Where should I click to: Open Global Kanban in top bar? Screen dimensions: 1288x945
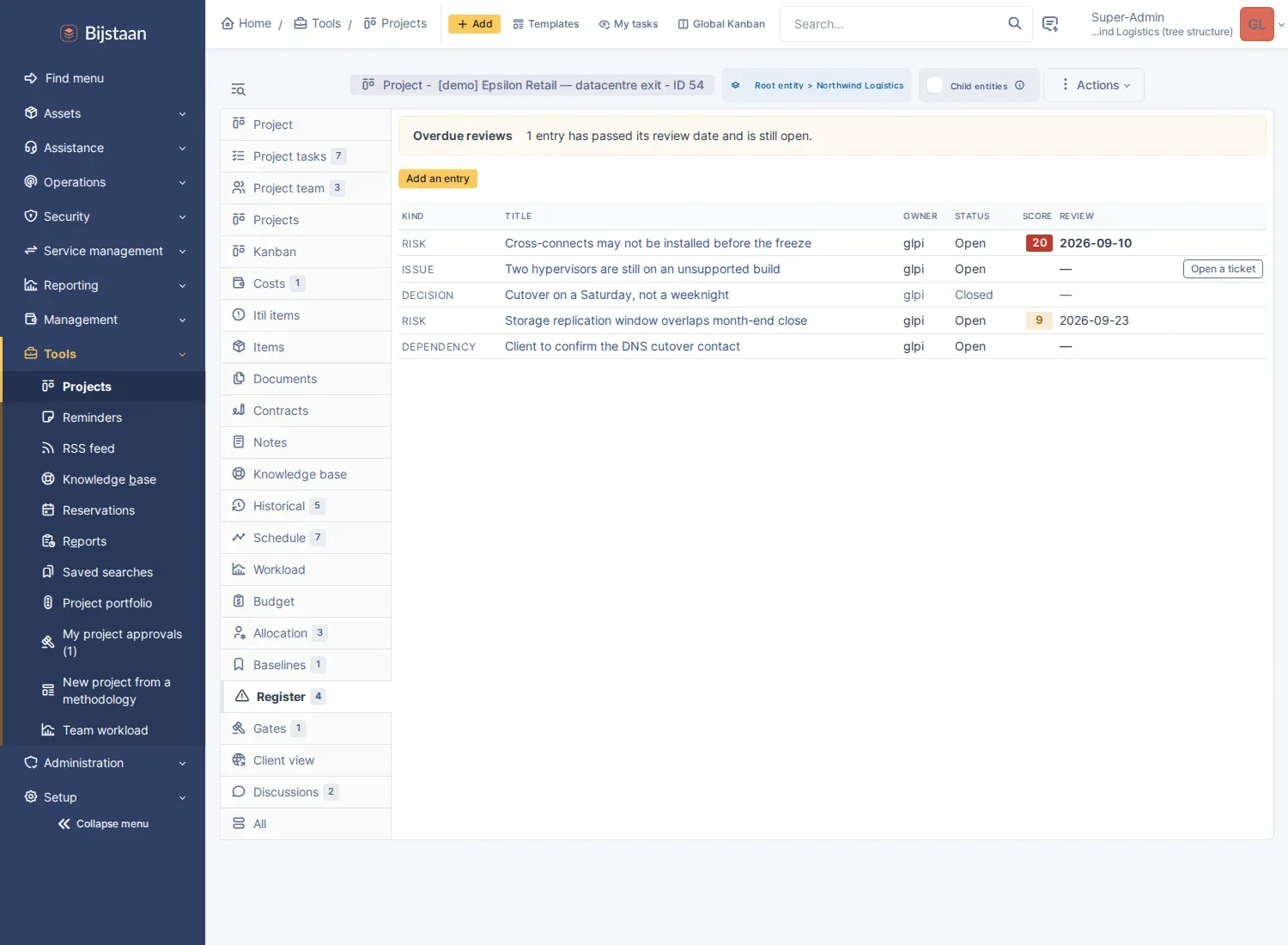point(721,24)
